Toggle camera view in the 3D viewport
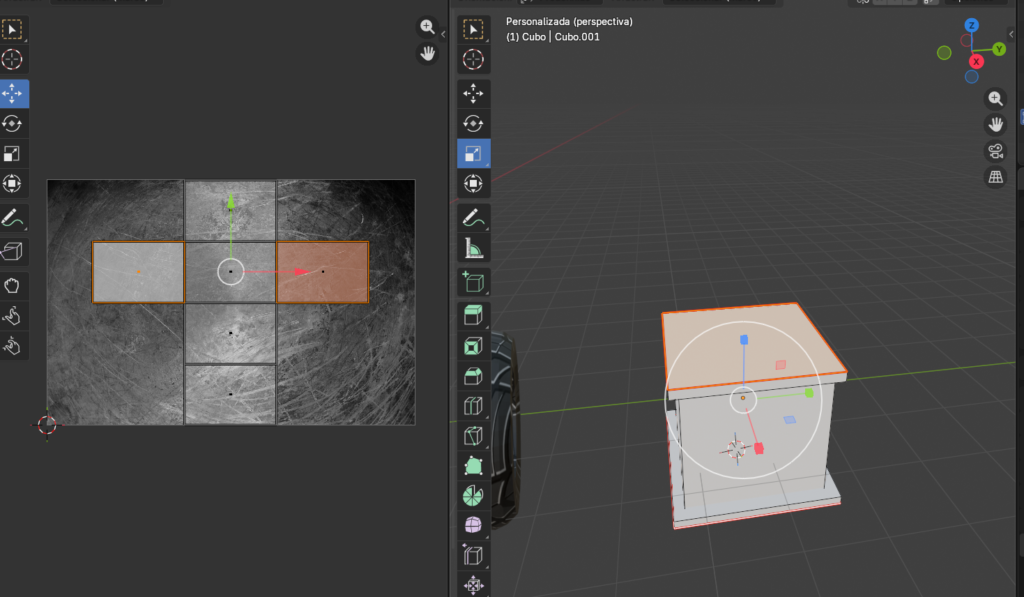Screen dimensions: 1024x597 (995, 151)
